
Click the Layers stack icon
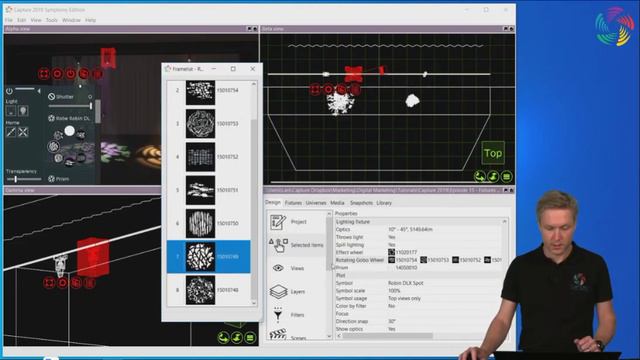point(278,291)
